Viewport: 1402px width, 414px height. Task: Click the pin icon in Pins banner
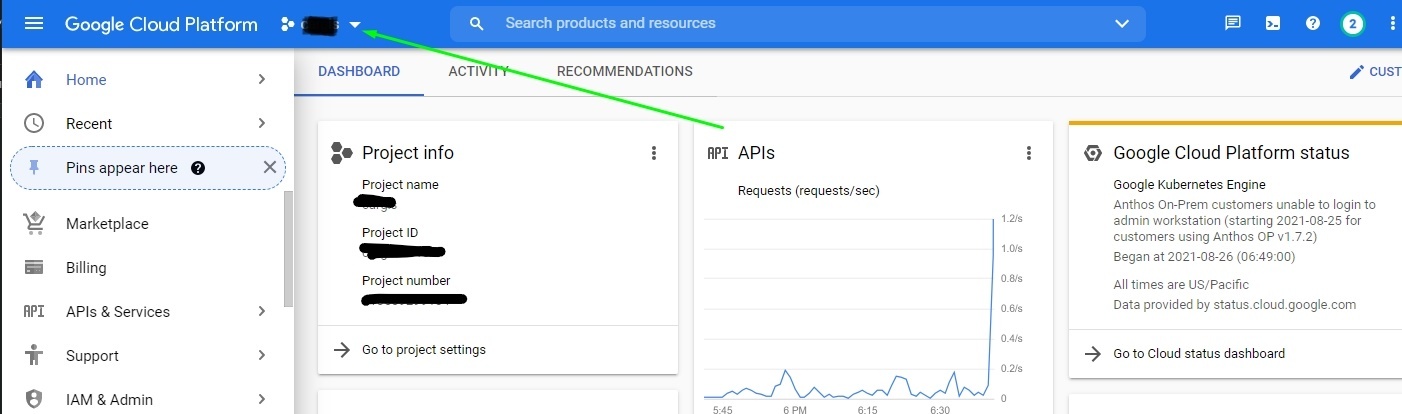coord(34,168)
